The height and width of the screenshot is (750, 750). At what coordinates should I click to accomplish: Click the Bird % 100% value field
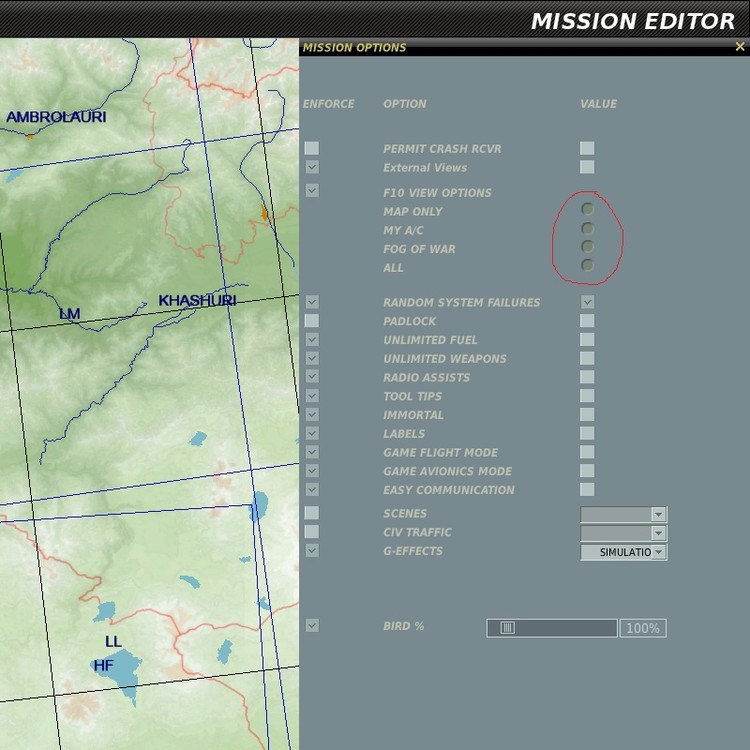[643, 628]
